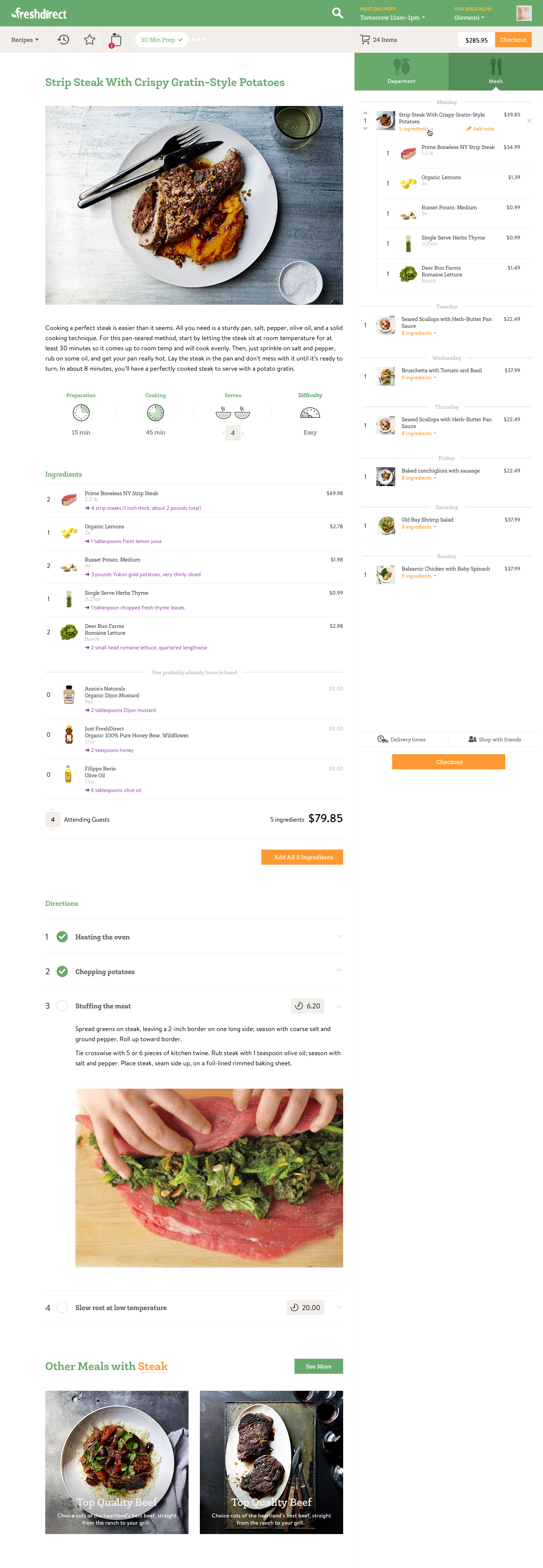This screenshot has height=1568, width=543.
Task: Click the search magnifier icon
Action: click(337, 13)
